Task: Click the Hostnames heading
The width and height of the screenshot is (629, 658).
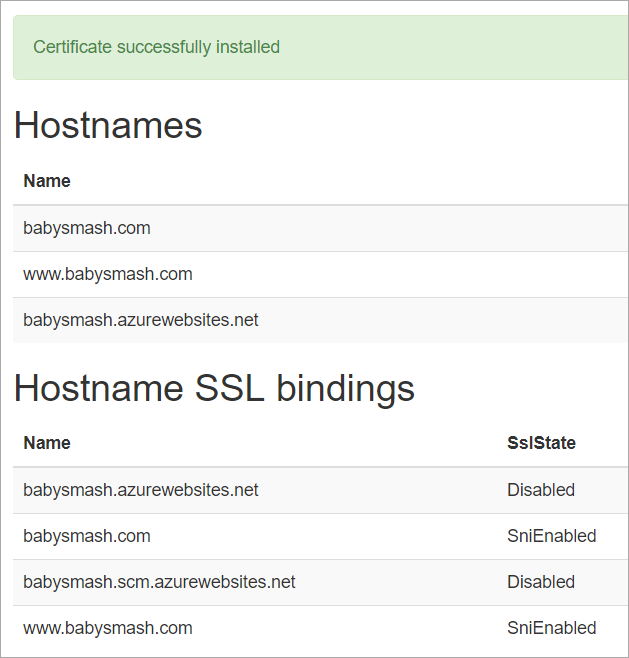Action: [108, 125]
